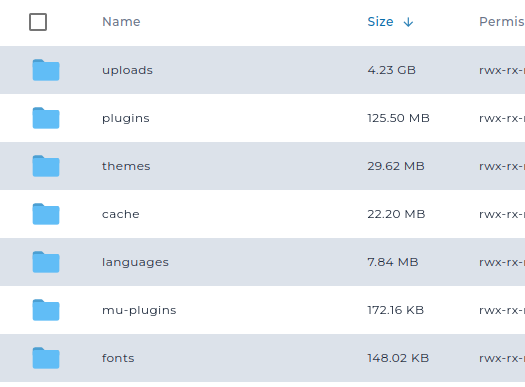Viewport: 525px width, 387px height.
Task: Toggle the select-all checkbox in header
Action: tap(38, 22)
